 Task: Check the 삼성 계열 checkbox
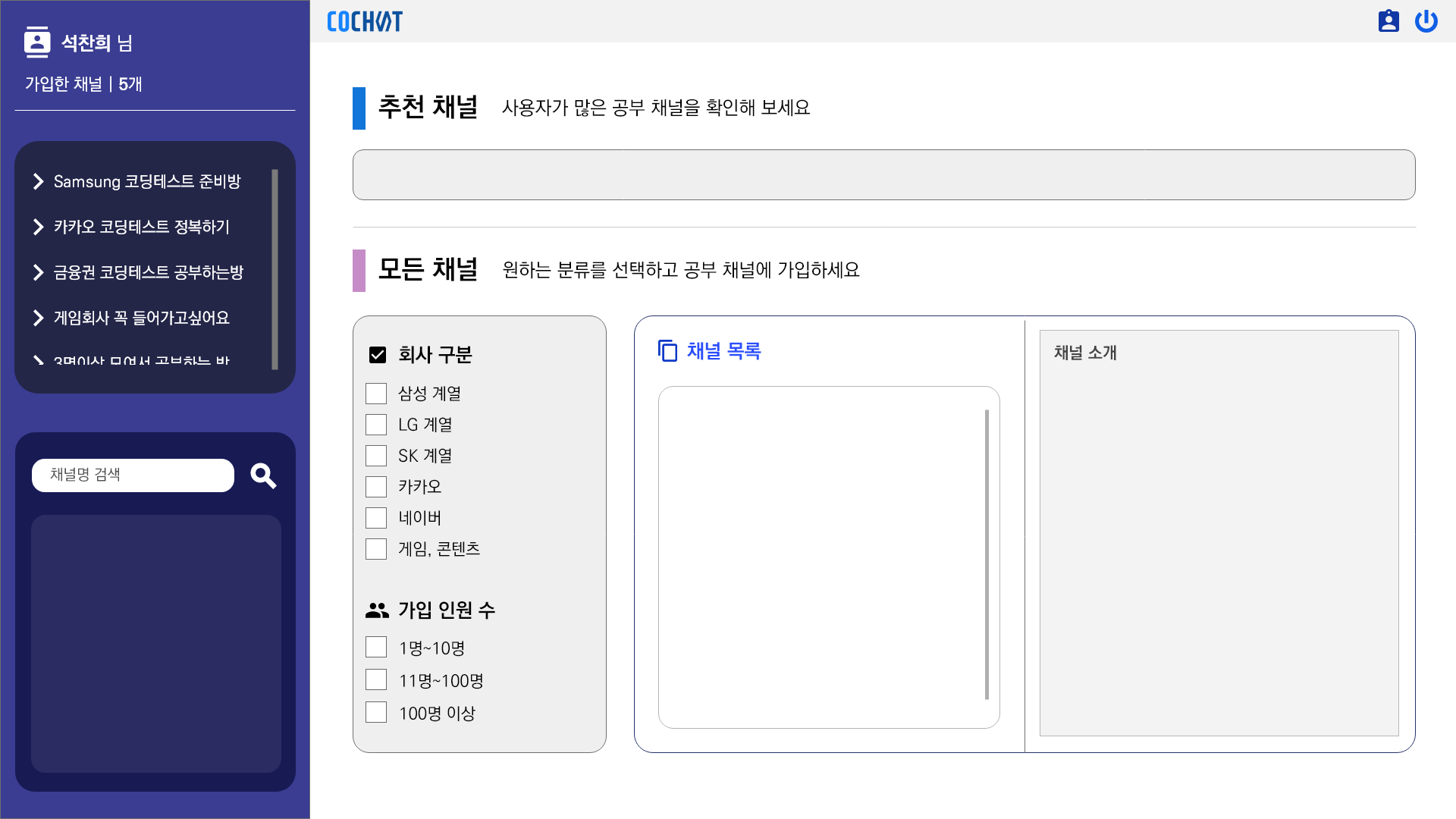(376, 394)
